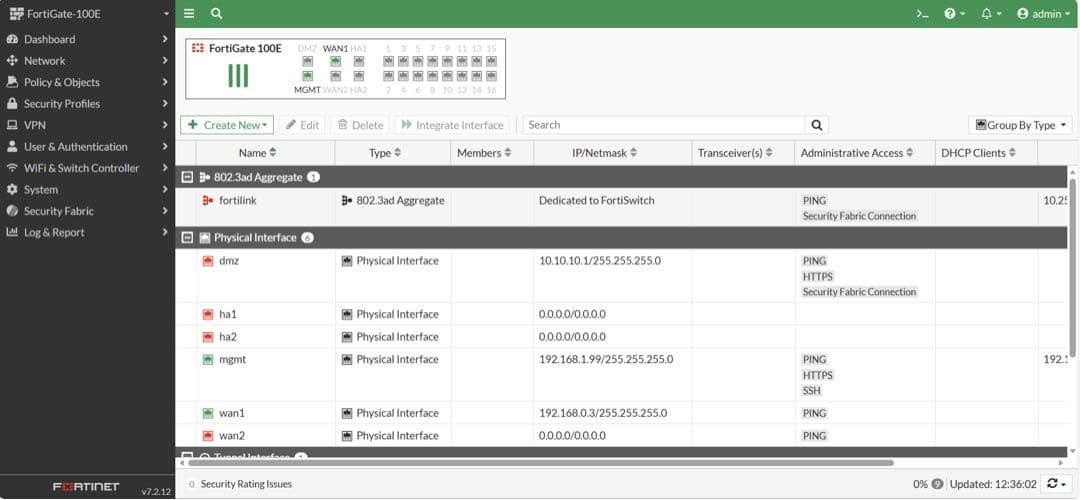The width and height of the screenshot is (1080, 500).
Task: Expand the Log & Report chevron arrow
Action: [165, 232]
